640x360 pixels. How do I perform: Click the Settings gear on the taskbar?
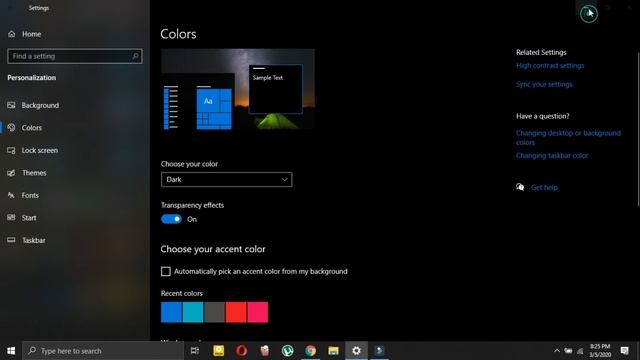click(x=356, y=351)
